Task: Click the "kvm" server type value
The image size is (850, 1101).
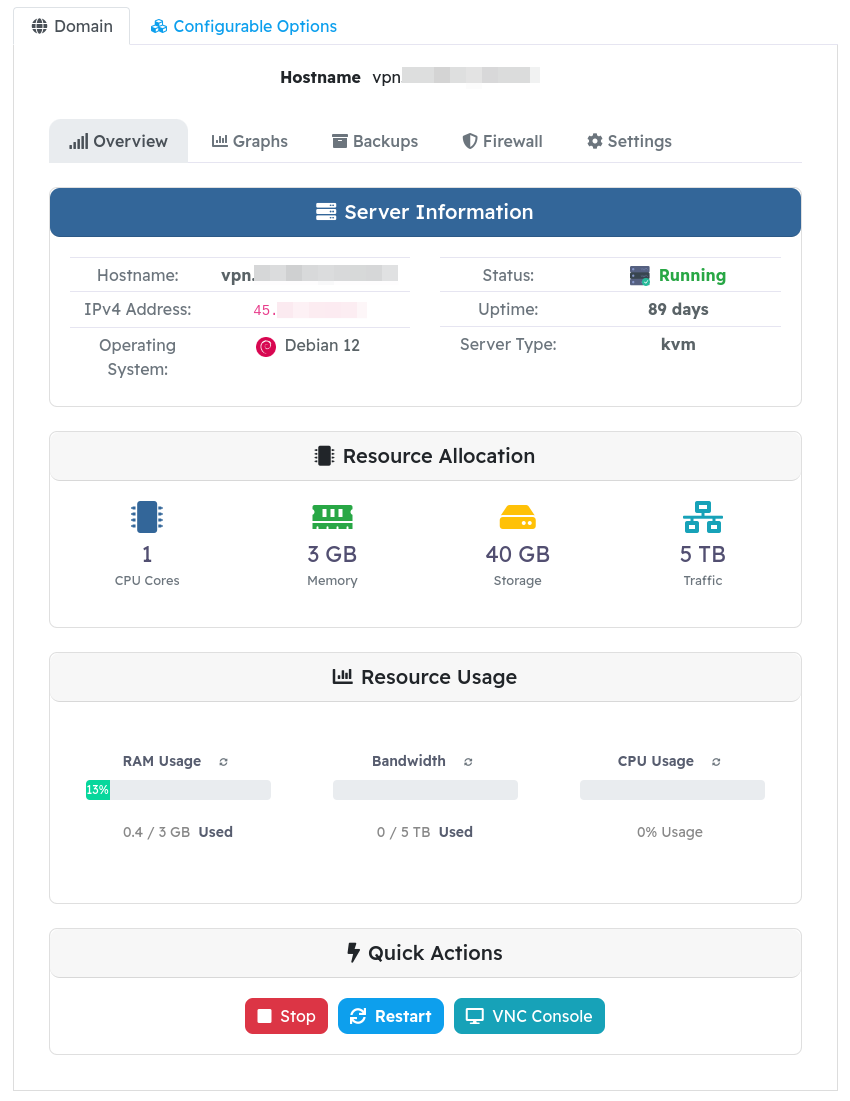Action: click(x=678, y=344)
